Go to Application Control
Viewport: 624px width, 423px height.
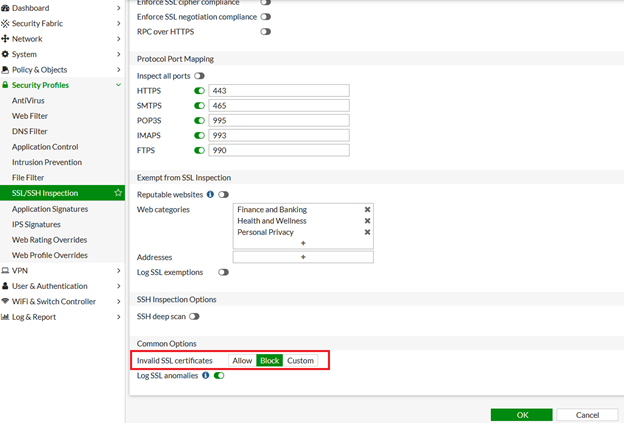(x=45, y=147)
